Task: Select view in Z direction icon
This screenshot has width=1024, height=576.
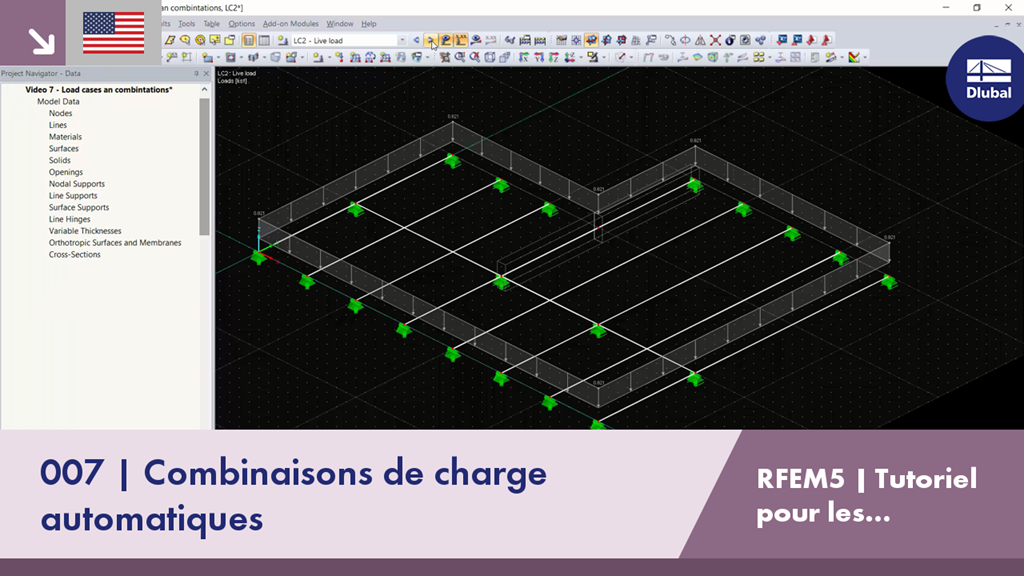Action: click(x=554, y=57)
